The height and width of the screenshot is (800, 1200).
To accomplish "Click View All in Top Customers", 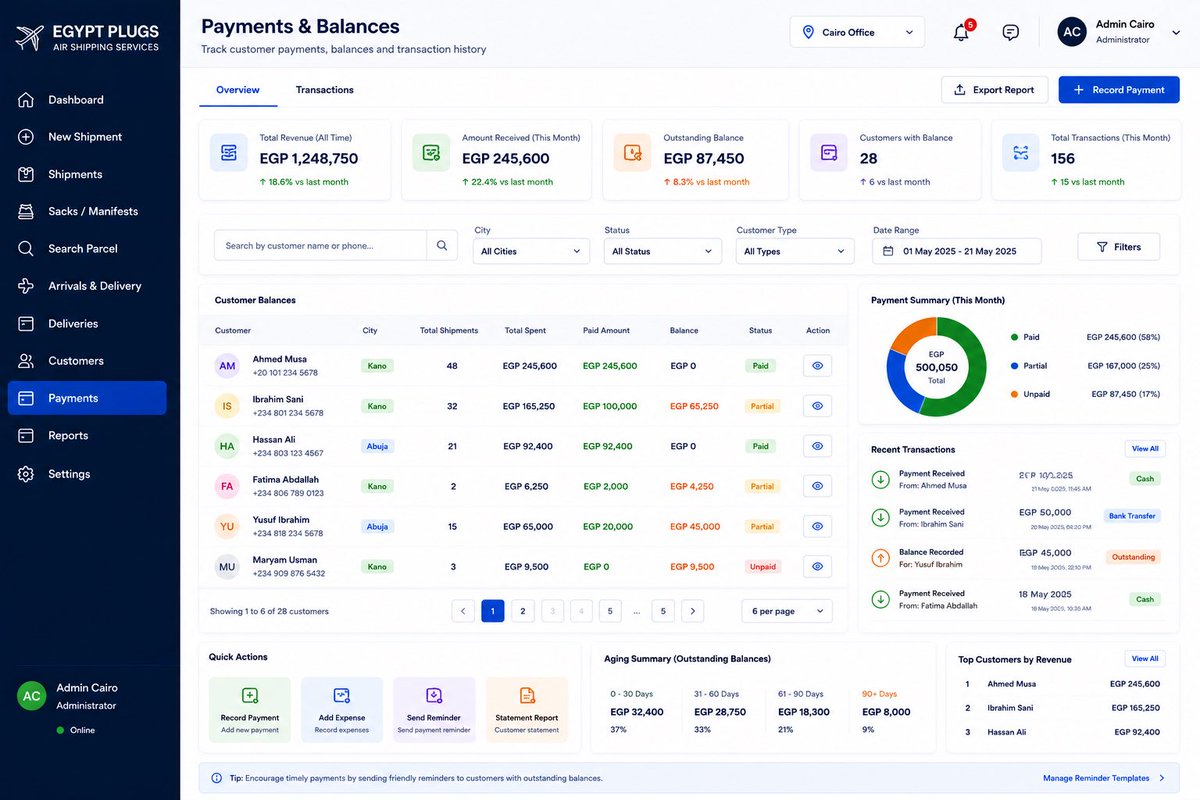I will 1145,659.
